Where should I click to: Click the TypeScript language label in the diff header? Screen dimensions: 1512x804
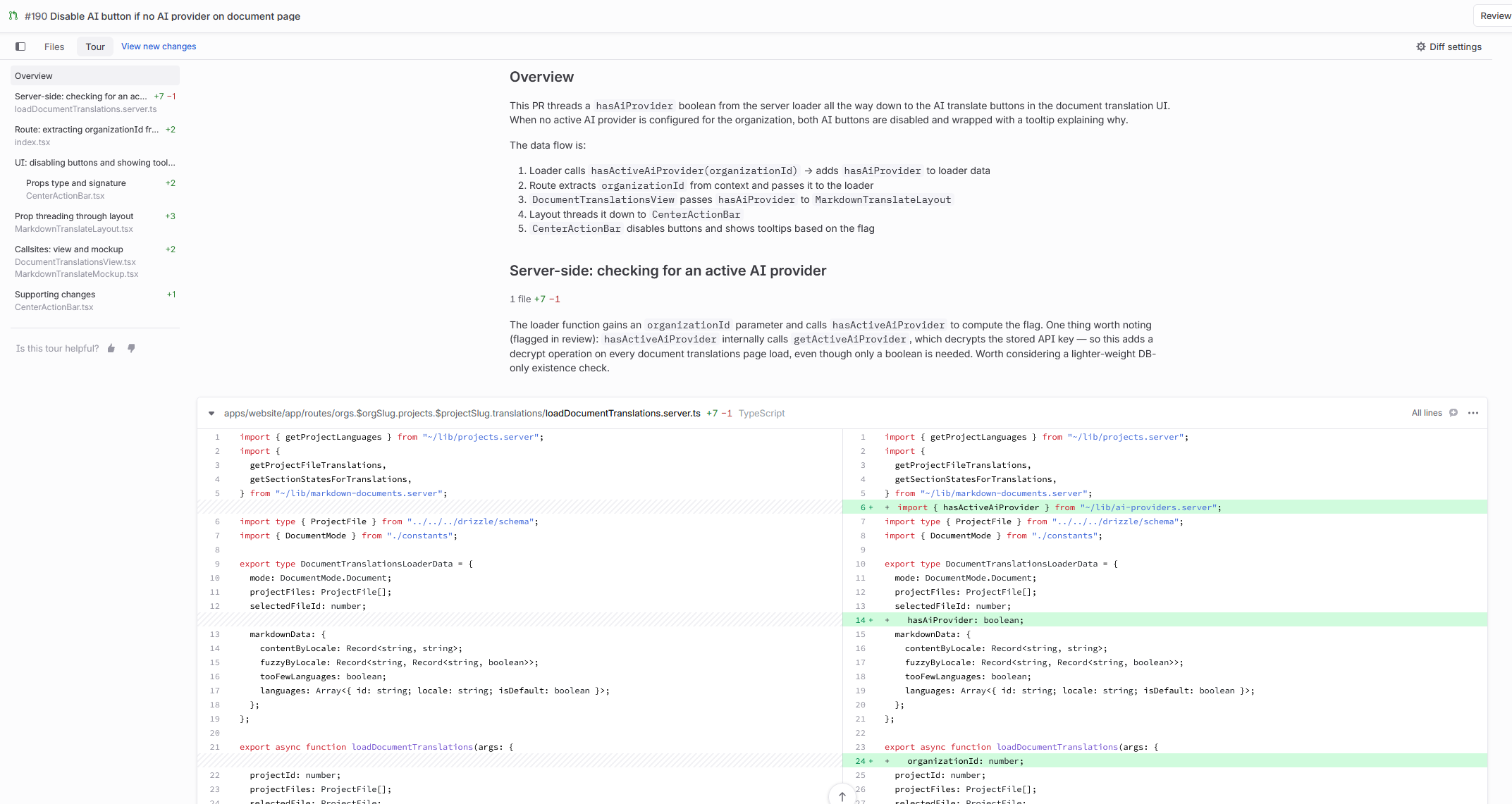[762, 414]
